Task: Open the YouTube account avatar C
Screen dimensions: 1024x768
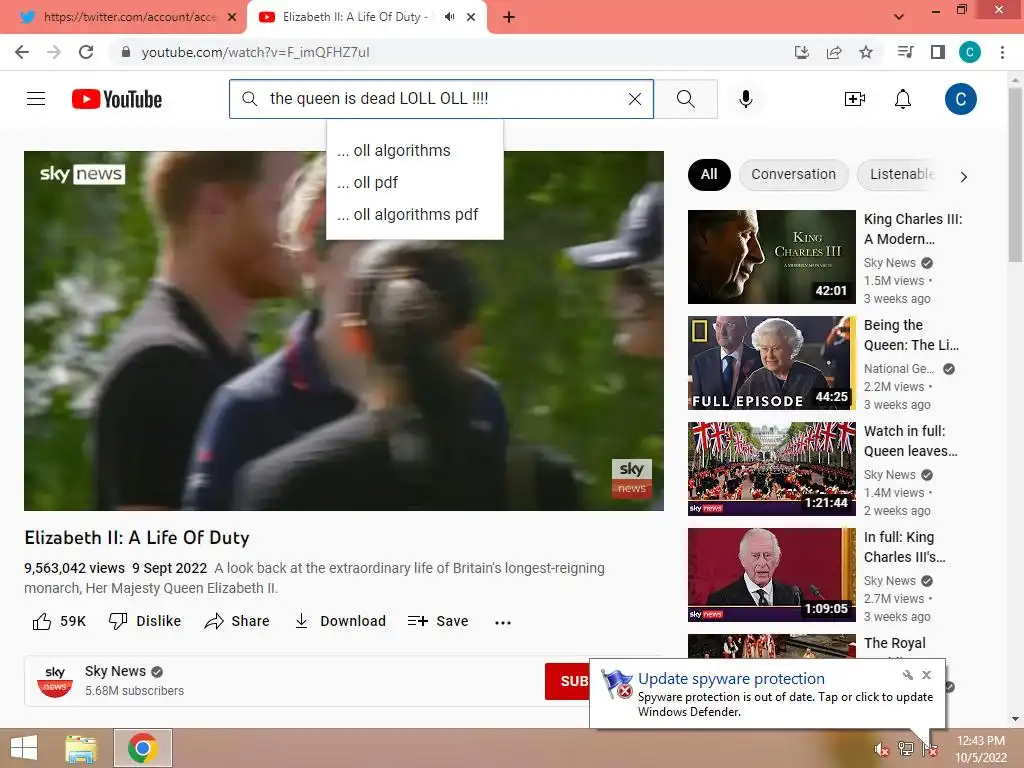Action: pyautogui.click(x=961, y=99)
